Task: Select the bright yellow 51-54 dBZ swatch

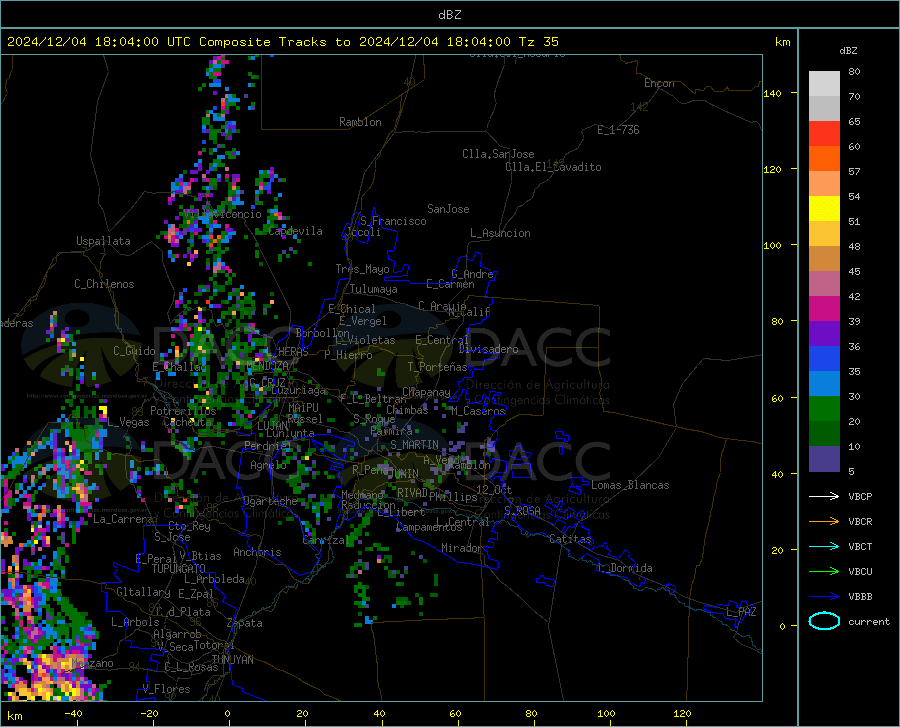Action: click(x=824, y=209)
